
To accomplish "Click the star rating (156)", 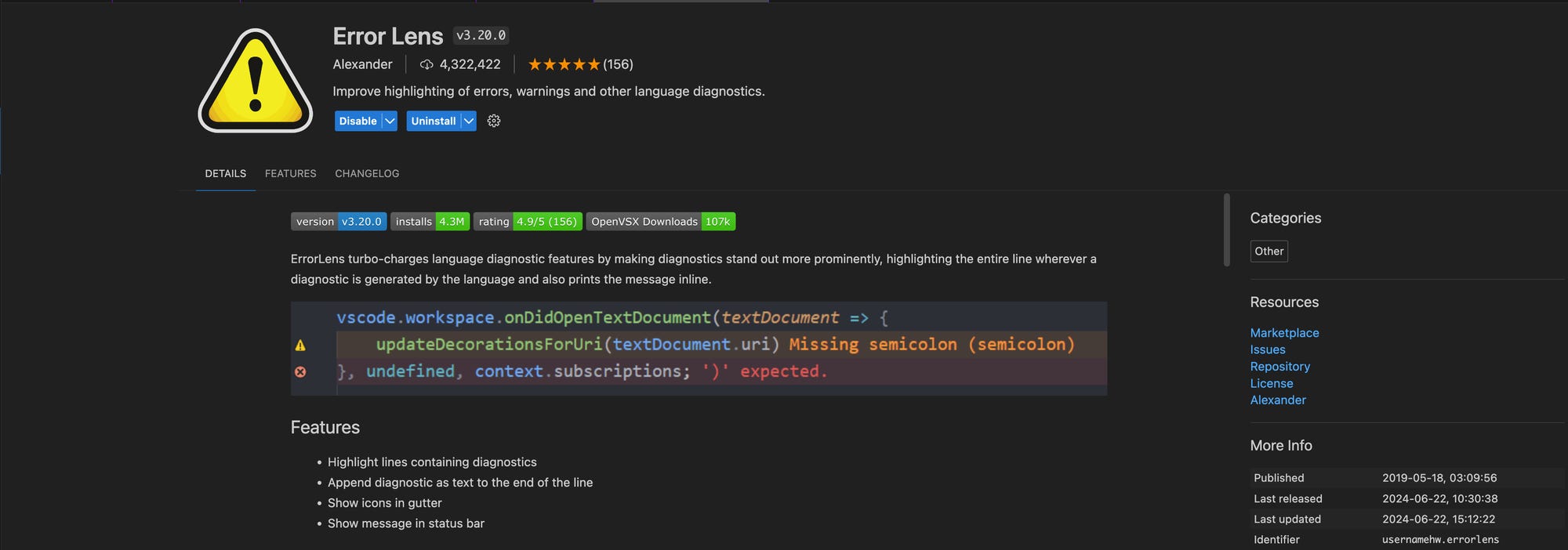I will (580, 64).
